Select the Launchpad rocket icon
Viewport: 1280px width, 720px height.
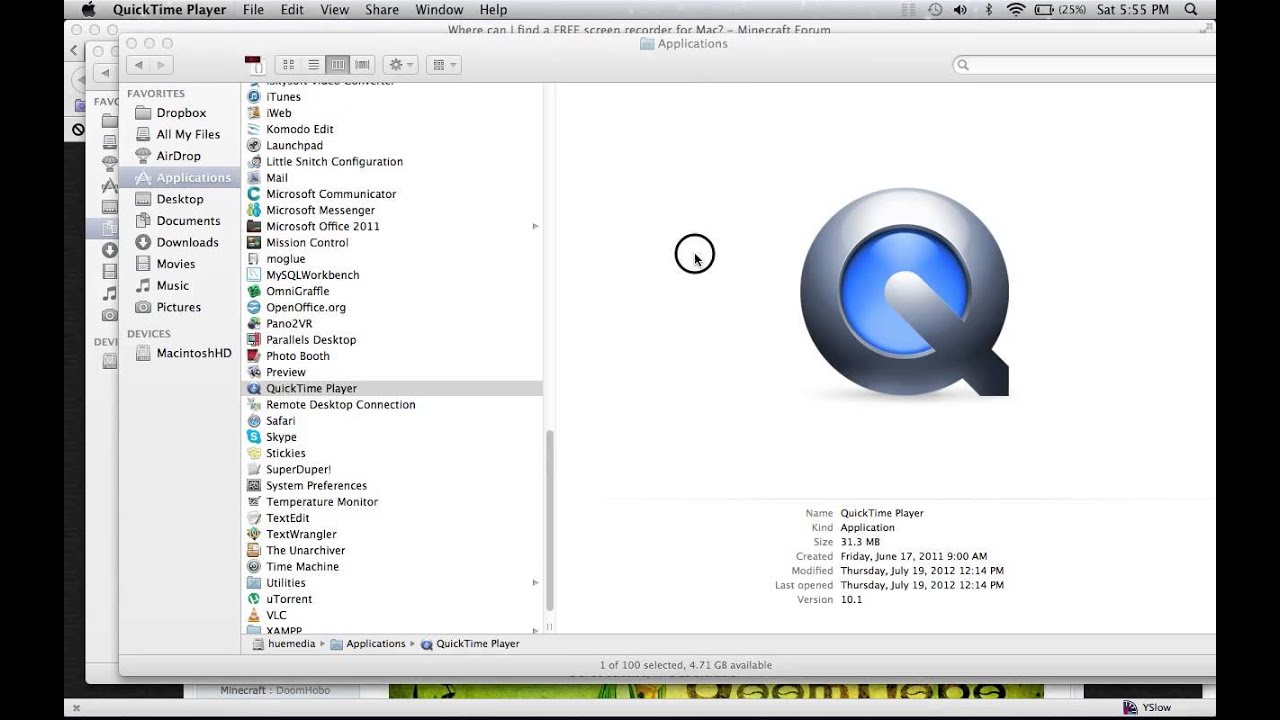[254, 145]
